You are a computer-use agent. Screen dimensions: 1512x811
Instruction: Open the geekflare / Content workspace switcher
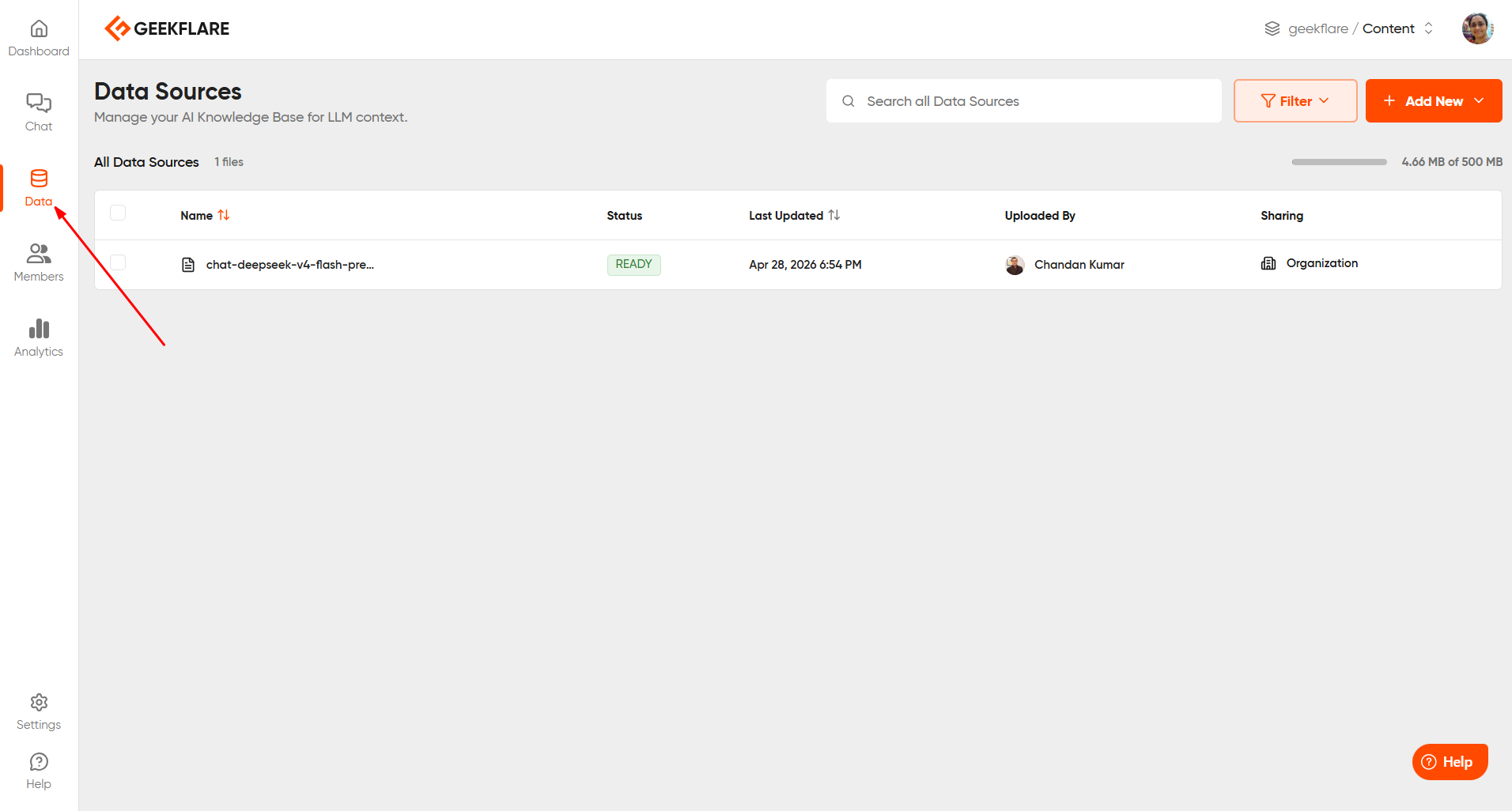coord(1348,28)
